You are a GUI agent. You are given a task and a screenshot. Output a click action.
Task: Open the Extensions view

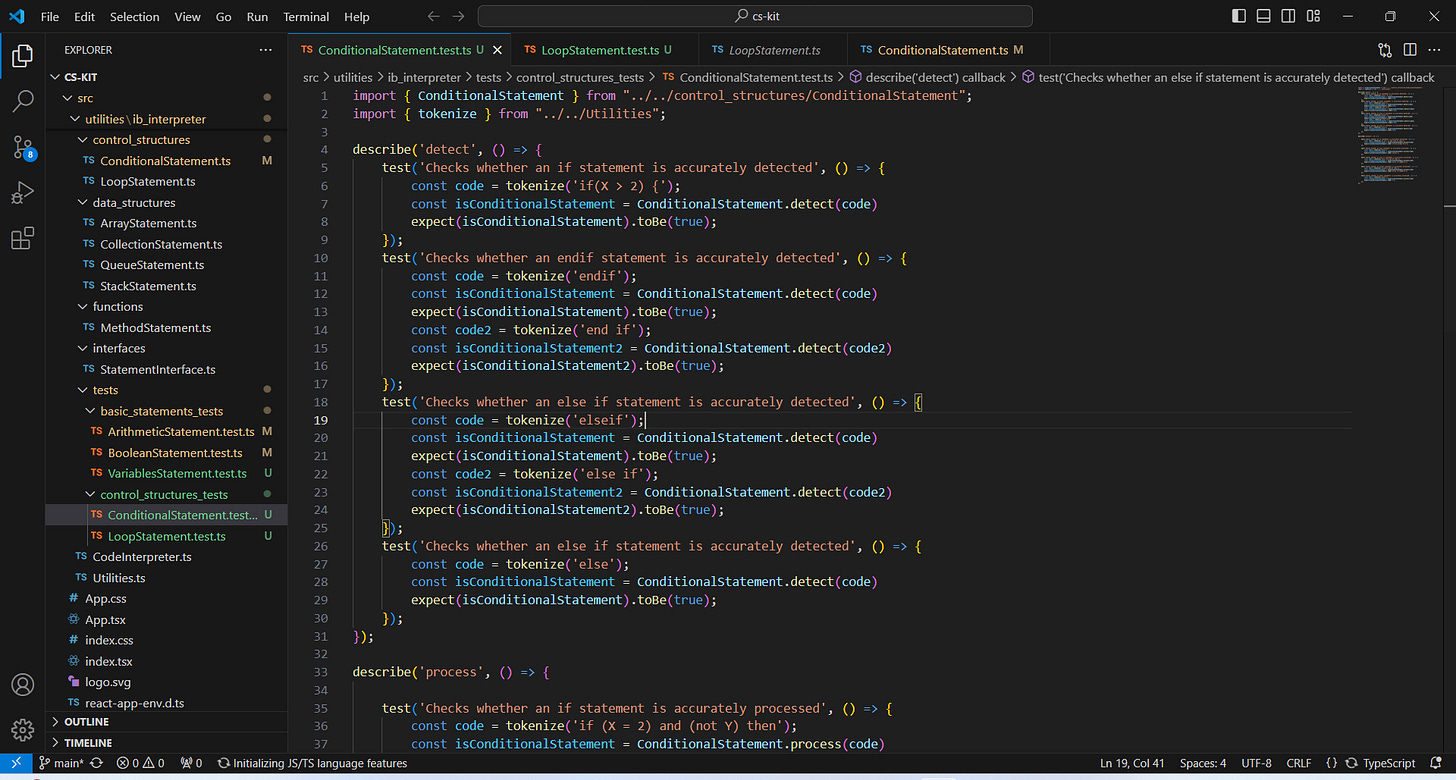tap(22, 239)
